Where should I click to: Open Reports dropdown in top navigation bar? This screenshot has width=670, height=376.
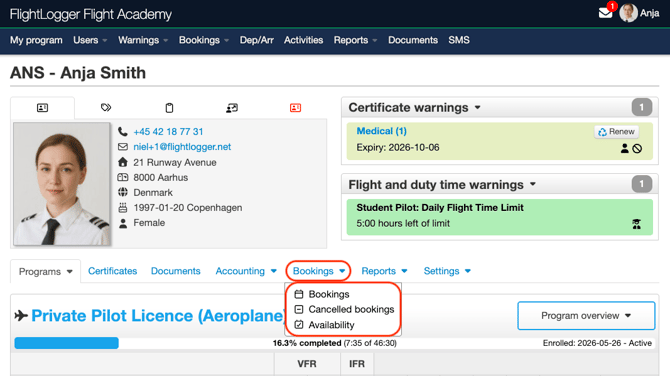355,40
